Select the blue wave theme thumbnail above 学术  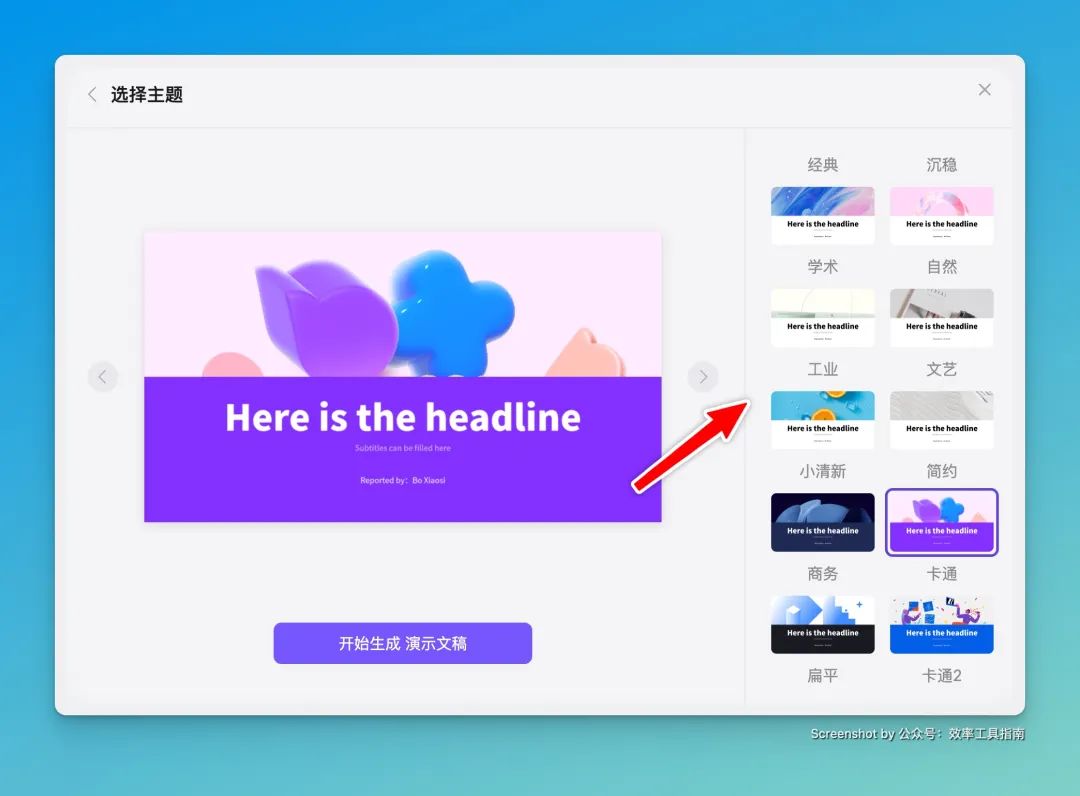click(822, 216)
